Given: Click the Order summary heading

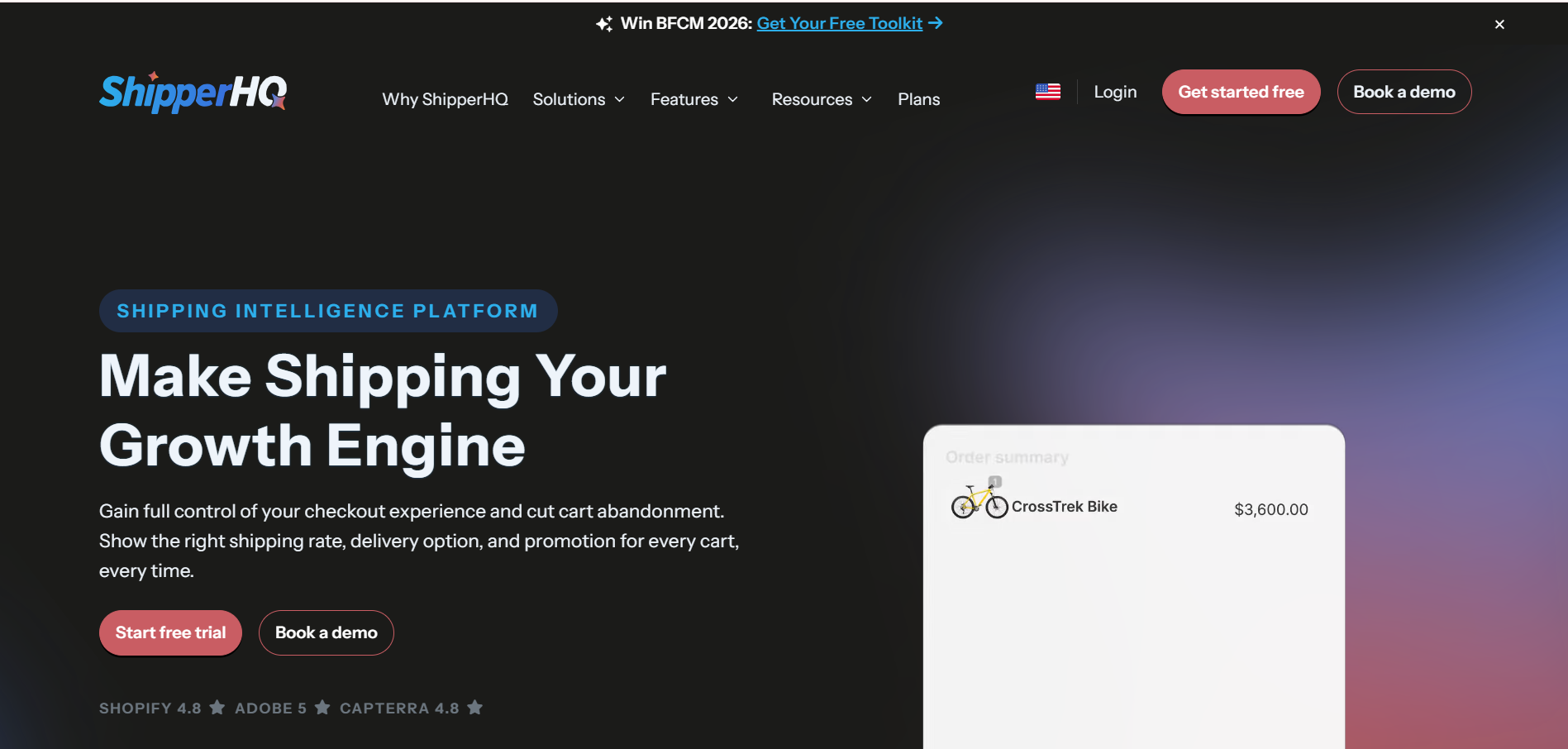Looking at the screenshot, I should click(x=1007, y=457).
